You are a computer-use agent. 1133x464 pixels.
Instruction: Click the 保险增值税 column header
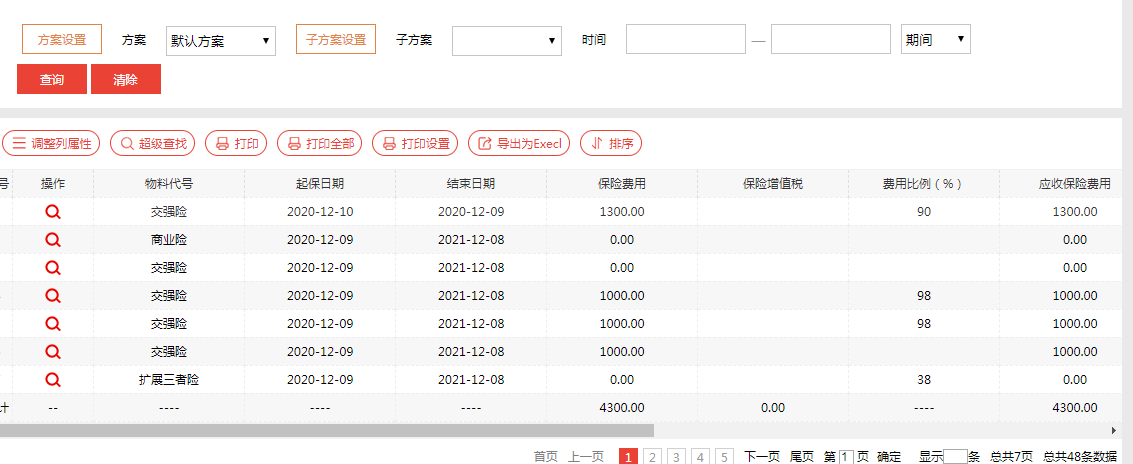coord(773,184)
